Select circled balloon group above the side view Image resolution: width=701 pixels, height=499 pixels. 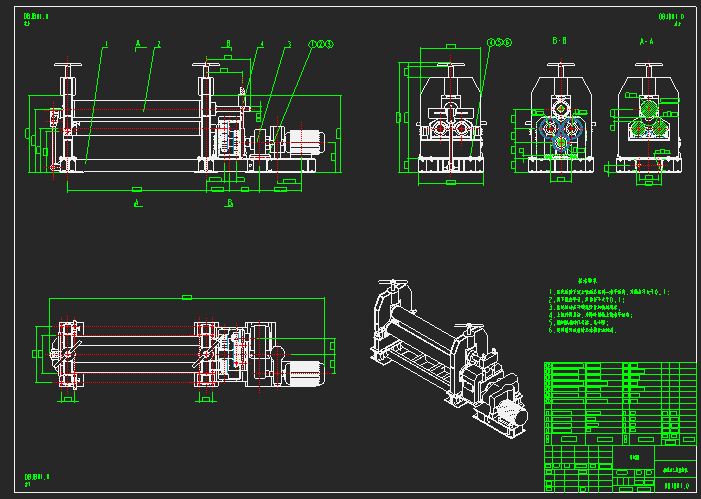click(x=499, y=42)
